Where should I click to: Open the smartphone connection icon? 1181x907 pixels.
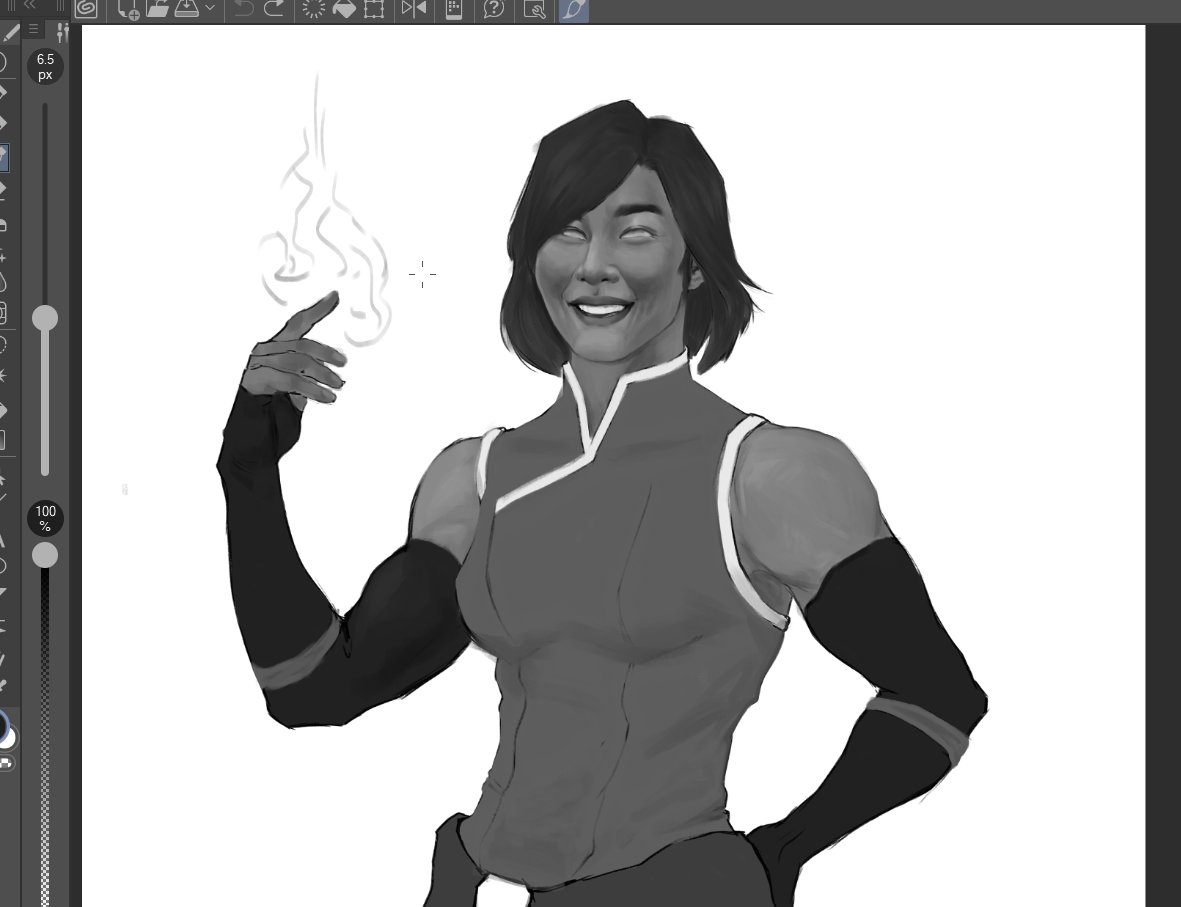pyautogui.click(x=453, y=9)
